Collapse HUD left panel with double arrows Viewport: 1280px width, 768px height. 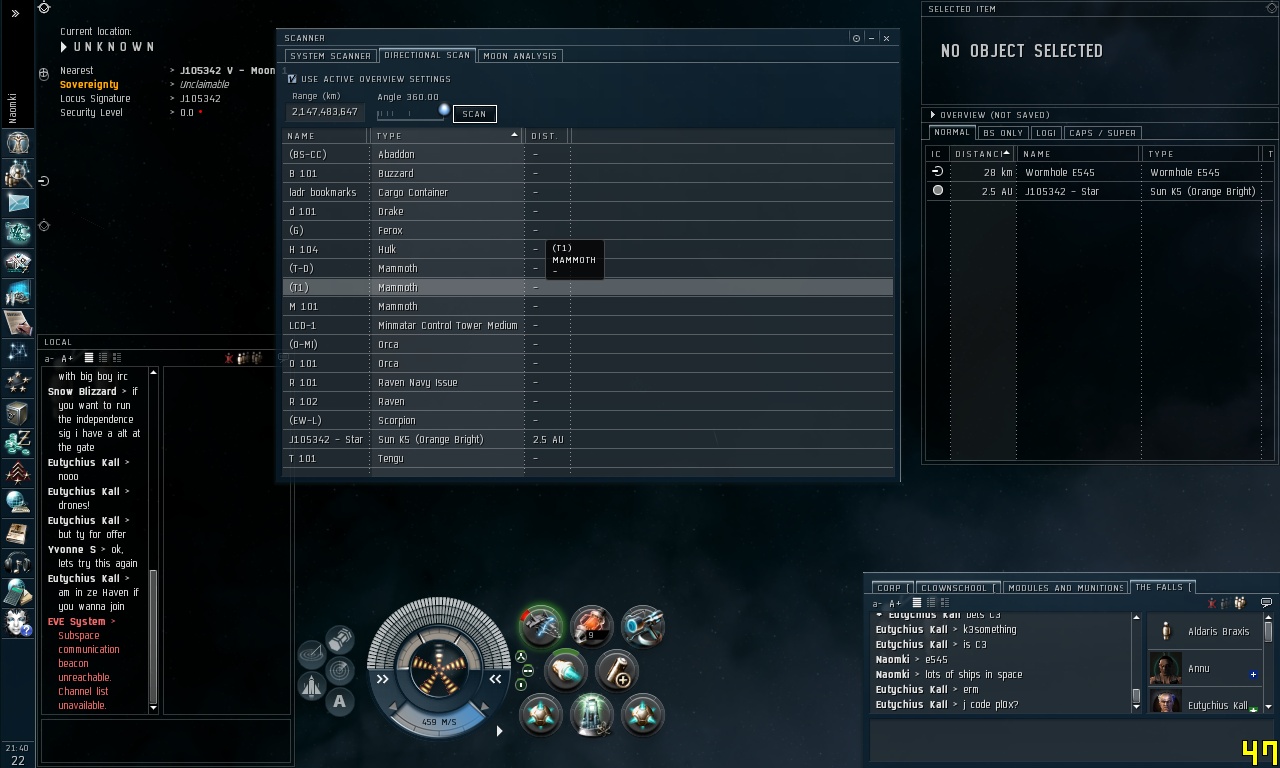382,679
